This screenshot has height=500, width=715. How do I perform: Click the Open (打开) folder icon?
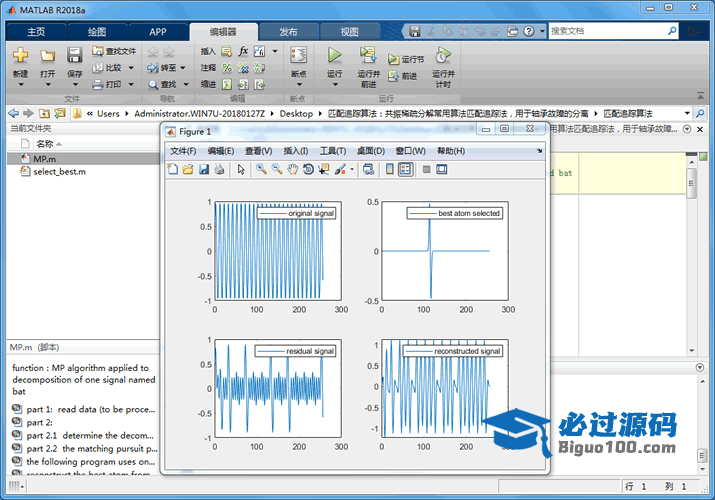(x=47, y=56)
